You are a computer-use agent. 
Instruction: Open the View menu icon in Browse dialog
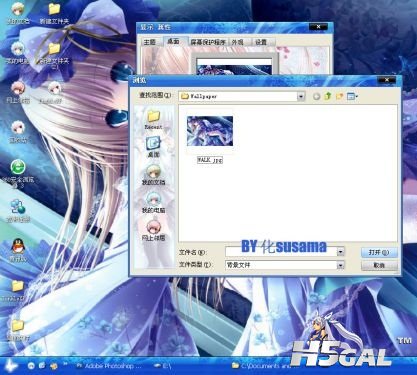tap(352, 96)
